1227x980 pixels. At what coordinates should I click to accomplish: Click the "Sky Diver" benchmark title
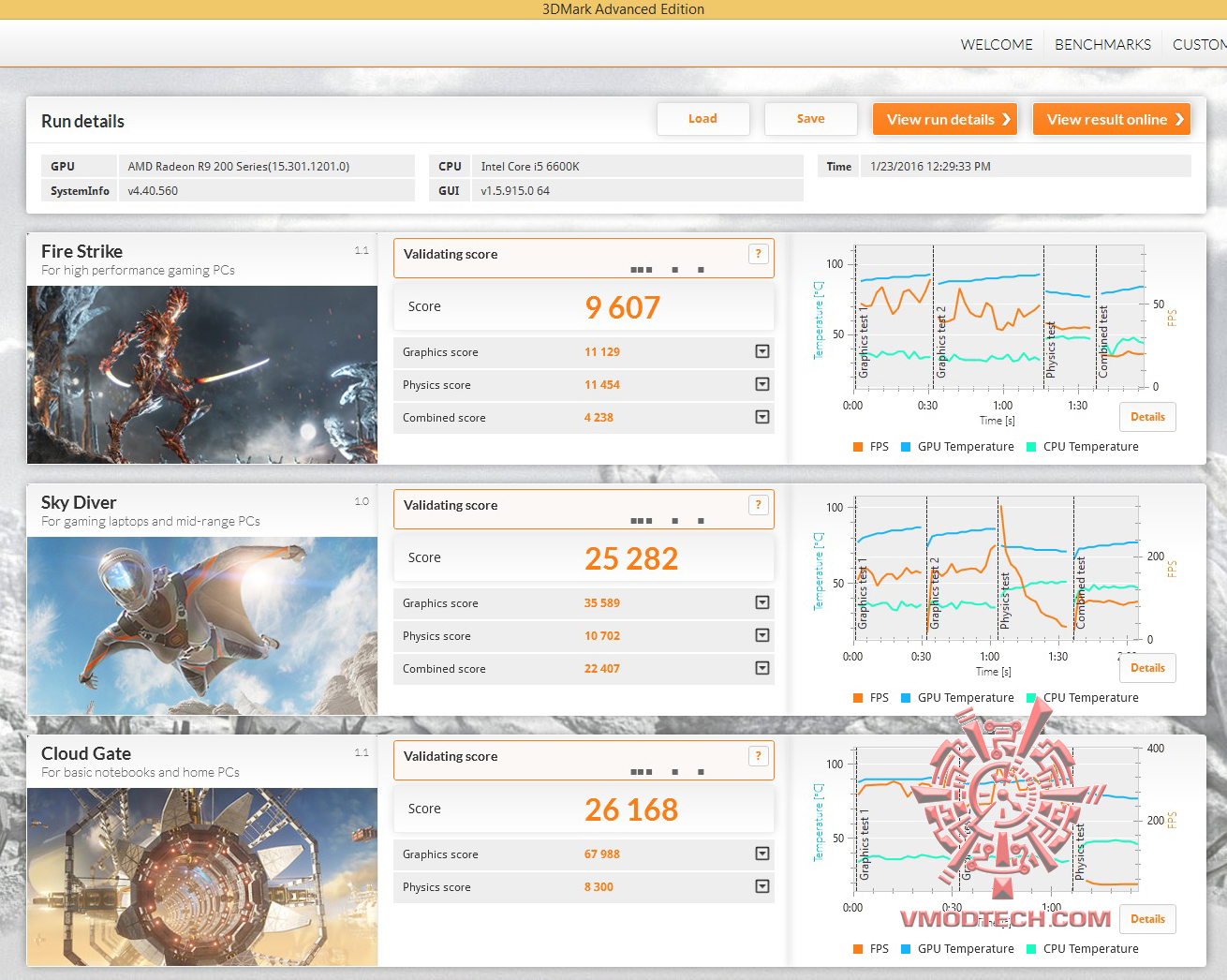pyautogui.click(x=79, y=502)
